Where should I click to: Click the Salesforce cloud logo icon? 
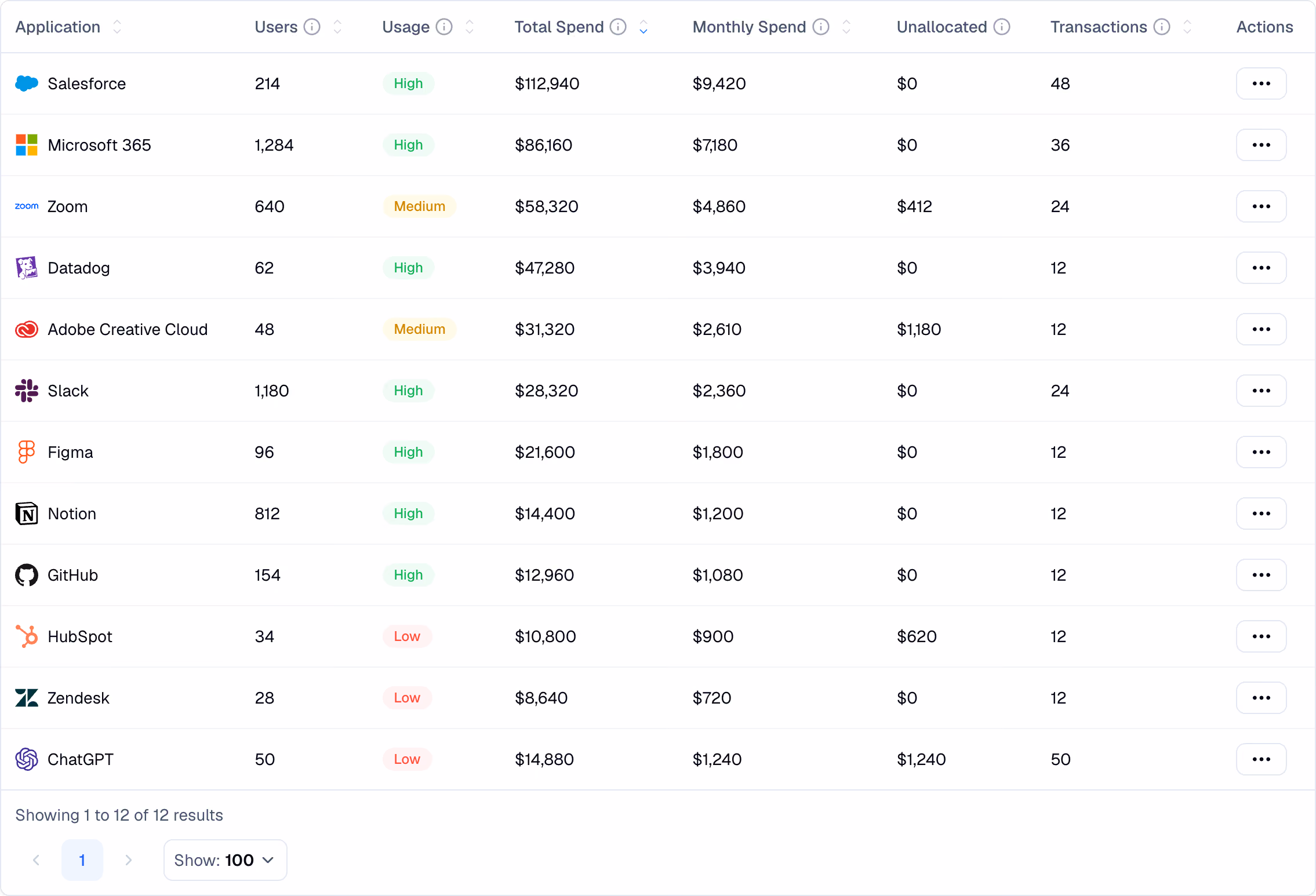[x=27, y=83]
